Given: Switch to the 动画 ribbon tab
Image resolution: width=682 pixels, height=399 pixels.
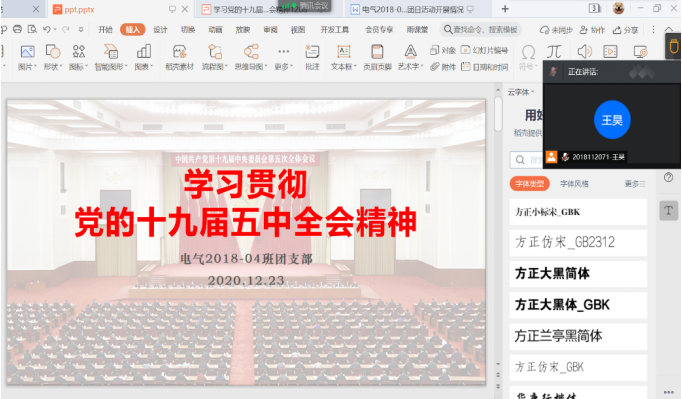Looking at the screenshot, I should [x=215, y=30].
